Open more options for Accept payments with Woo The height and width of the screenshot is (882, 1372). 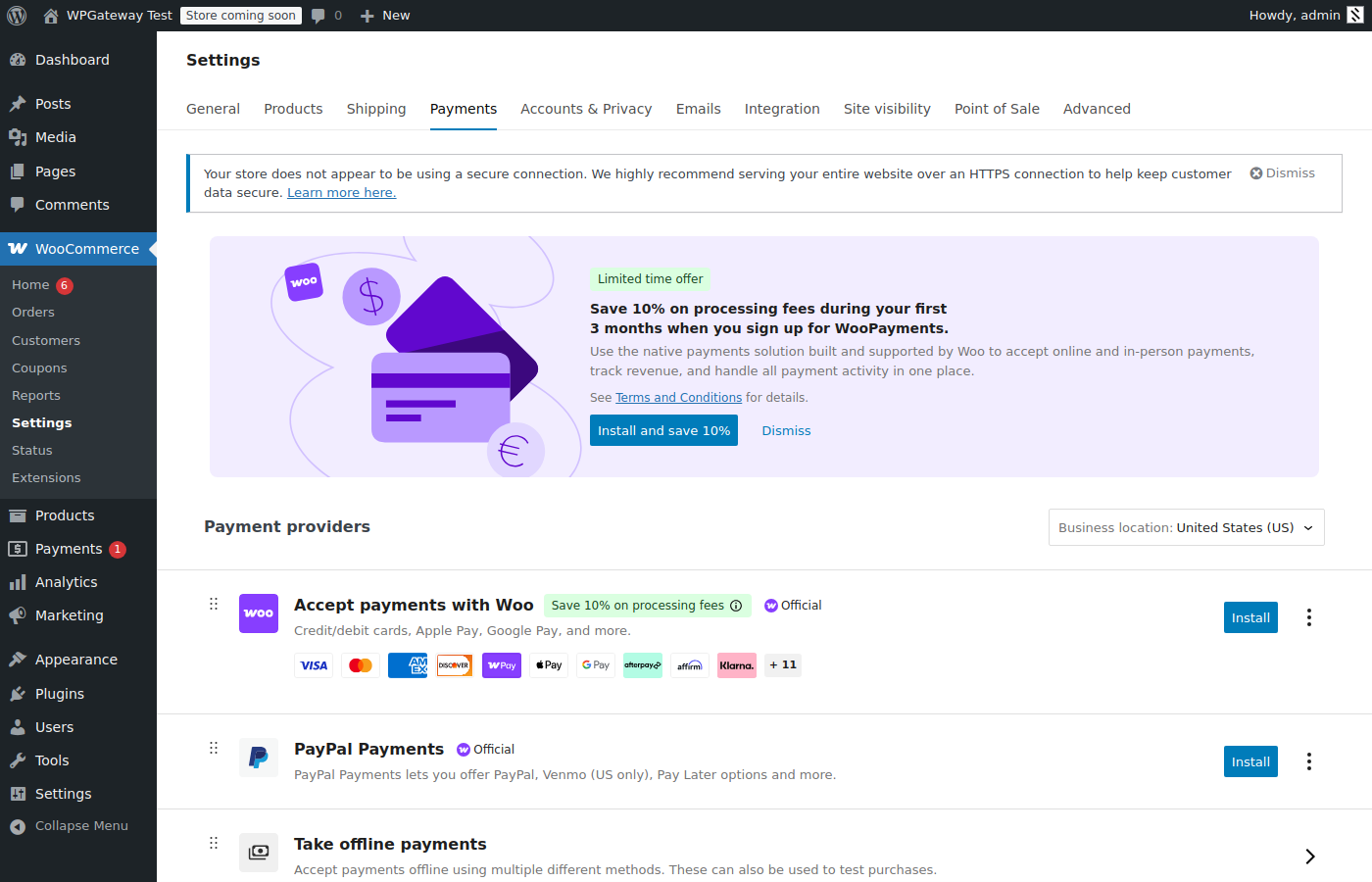tap(1309, 617)
